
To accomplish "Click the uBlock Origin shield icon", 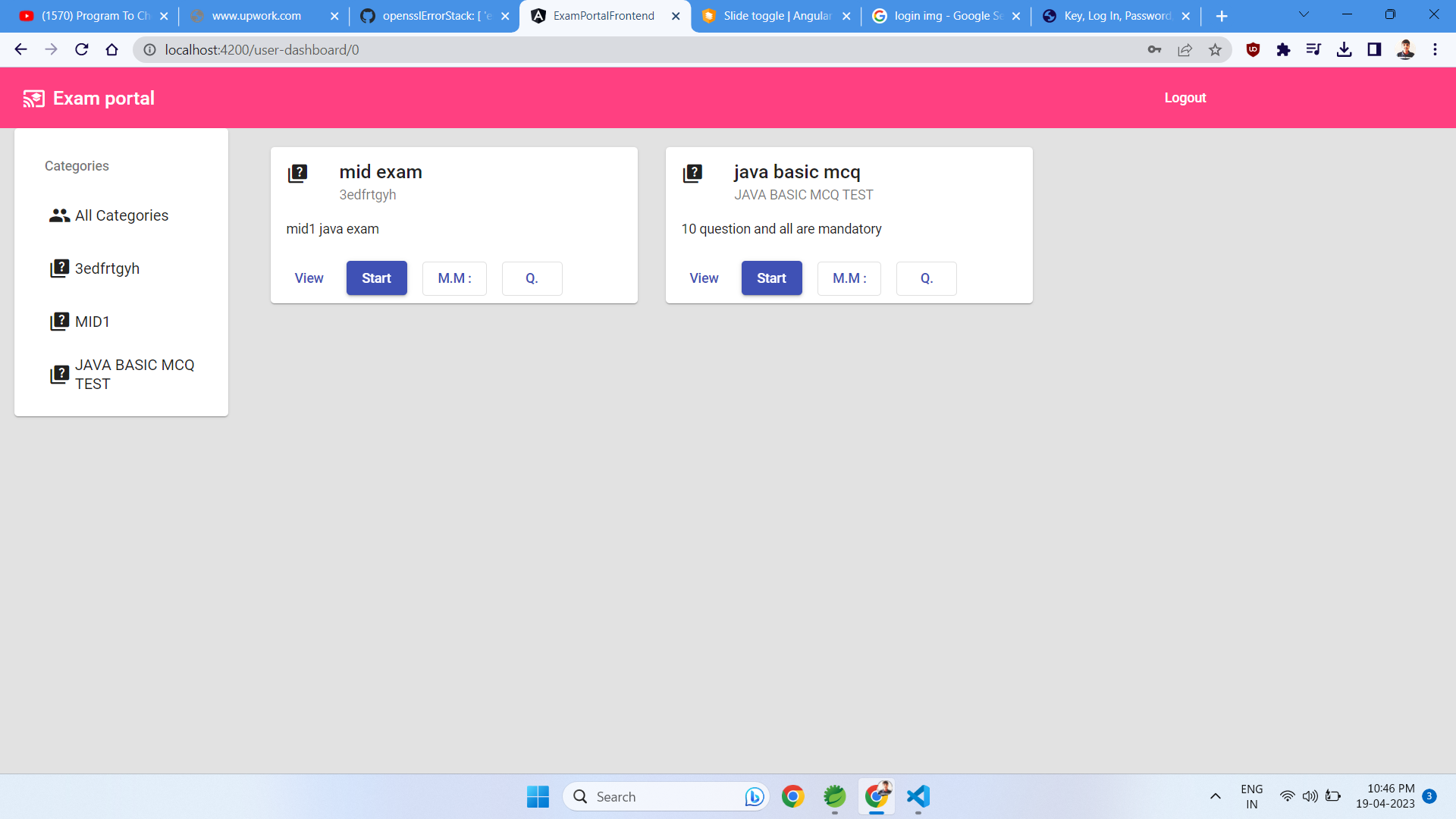I will pos(1253,49).
